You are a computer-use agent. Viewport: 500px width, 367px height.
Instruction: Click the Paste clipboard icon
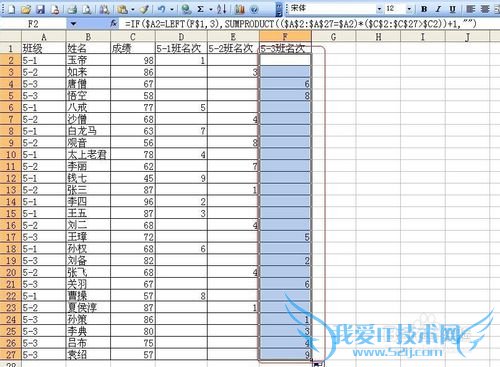(123, 9)
